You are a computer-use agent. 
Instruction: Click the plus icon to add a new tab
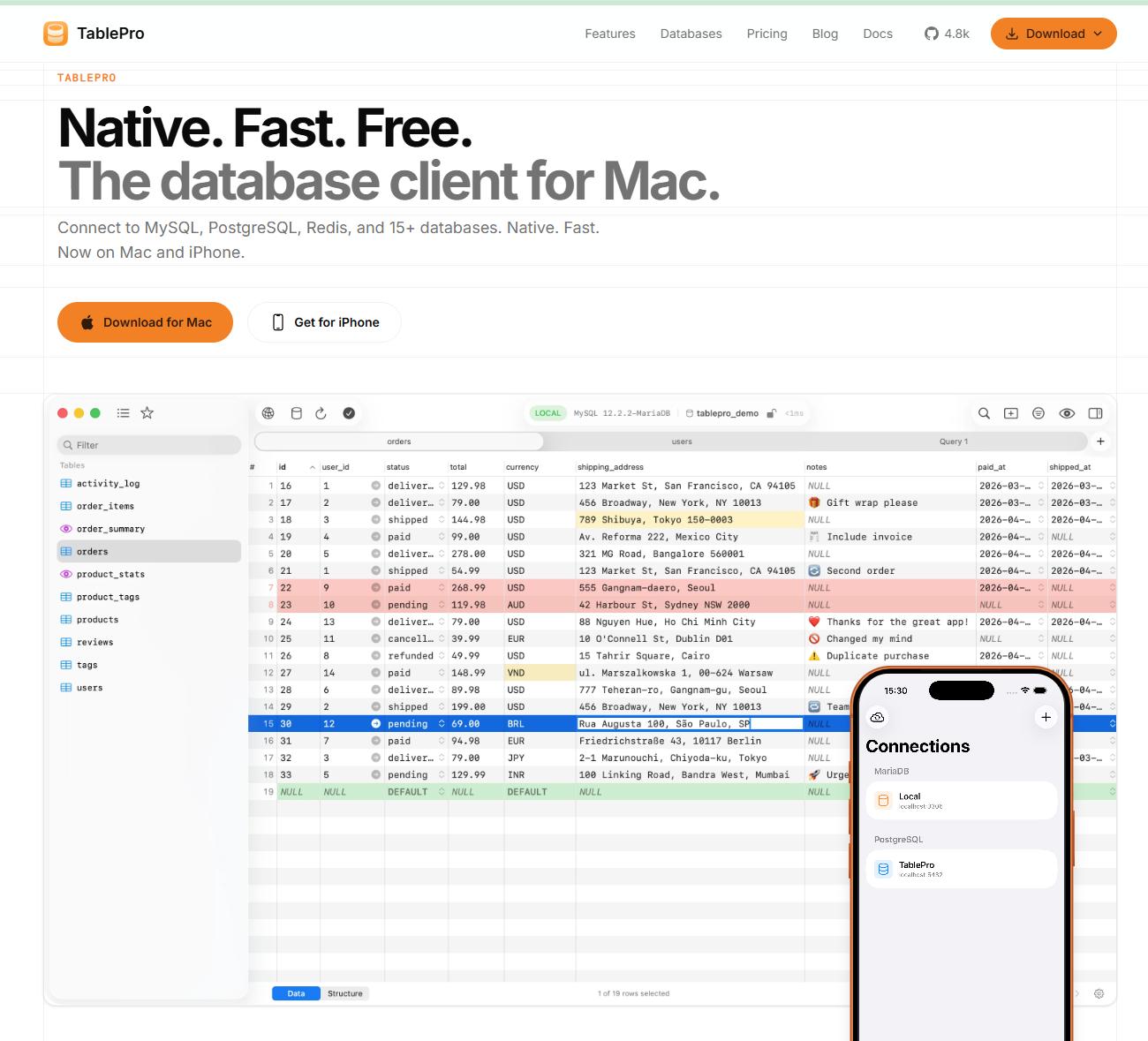(x=1100, y=441)
